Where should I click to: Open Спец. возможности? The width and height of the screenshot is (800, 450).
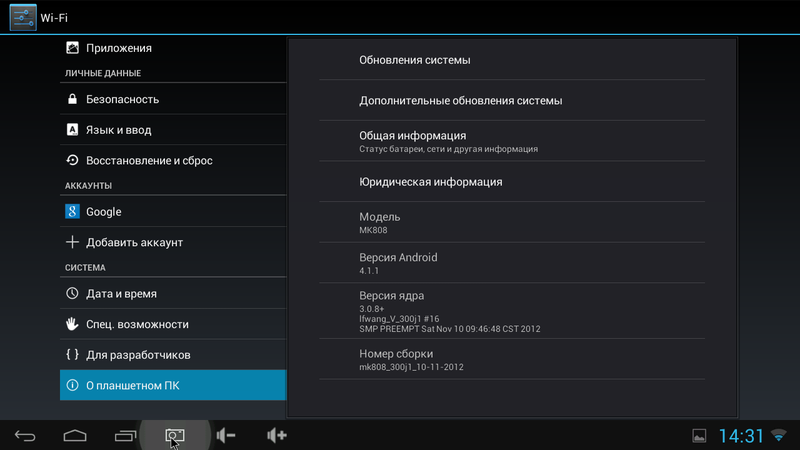coord(173,324)
